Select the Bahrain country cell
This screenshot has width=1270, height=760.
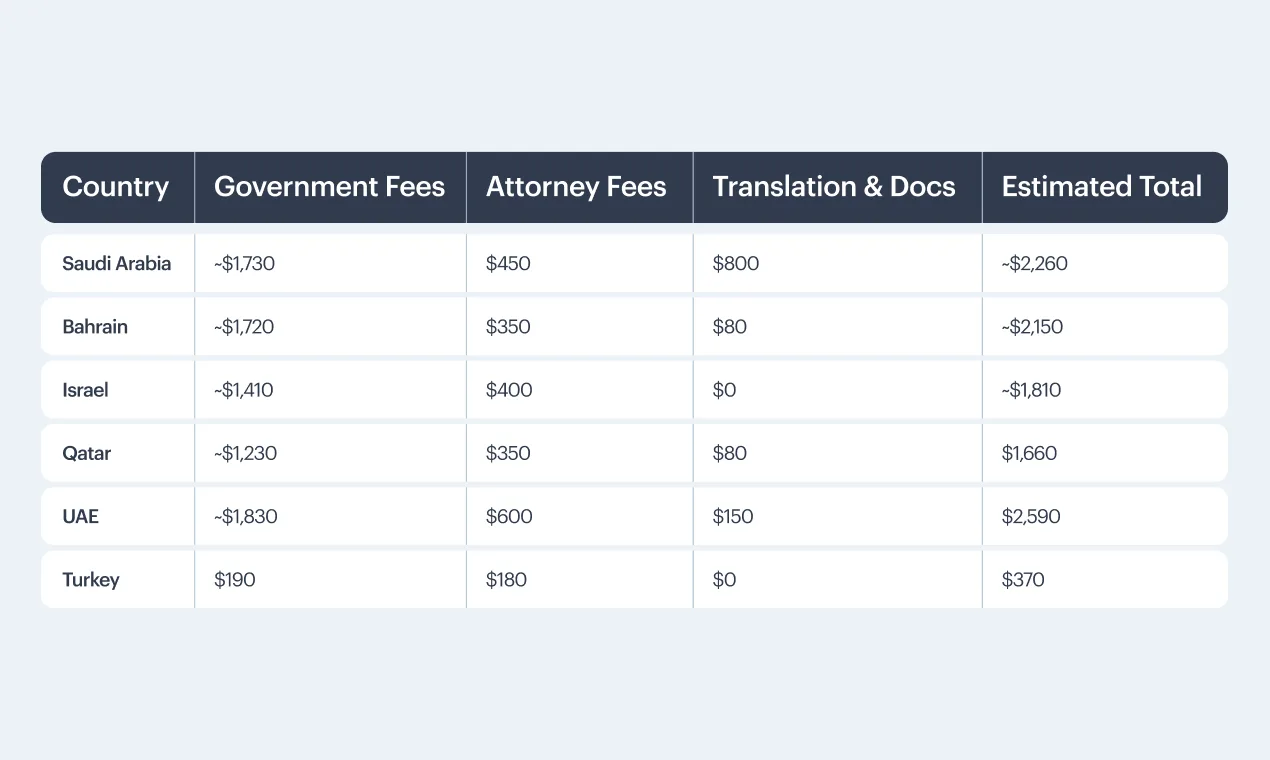coord(95,327)
